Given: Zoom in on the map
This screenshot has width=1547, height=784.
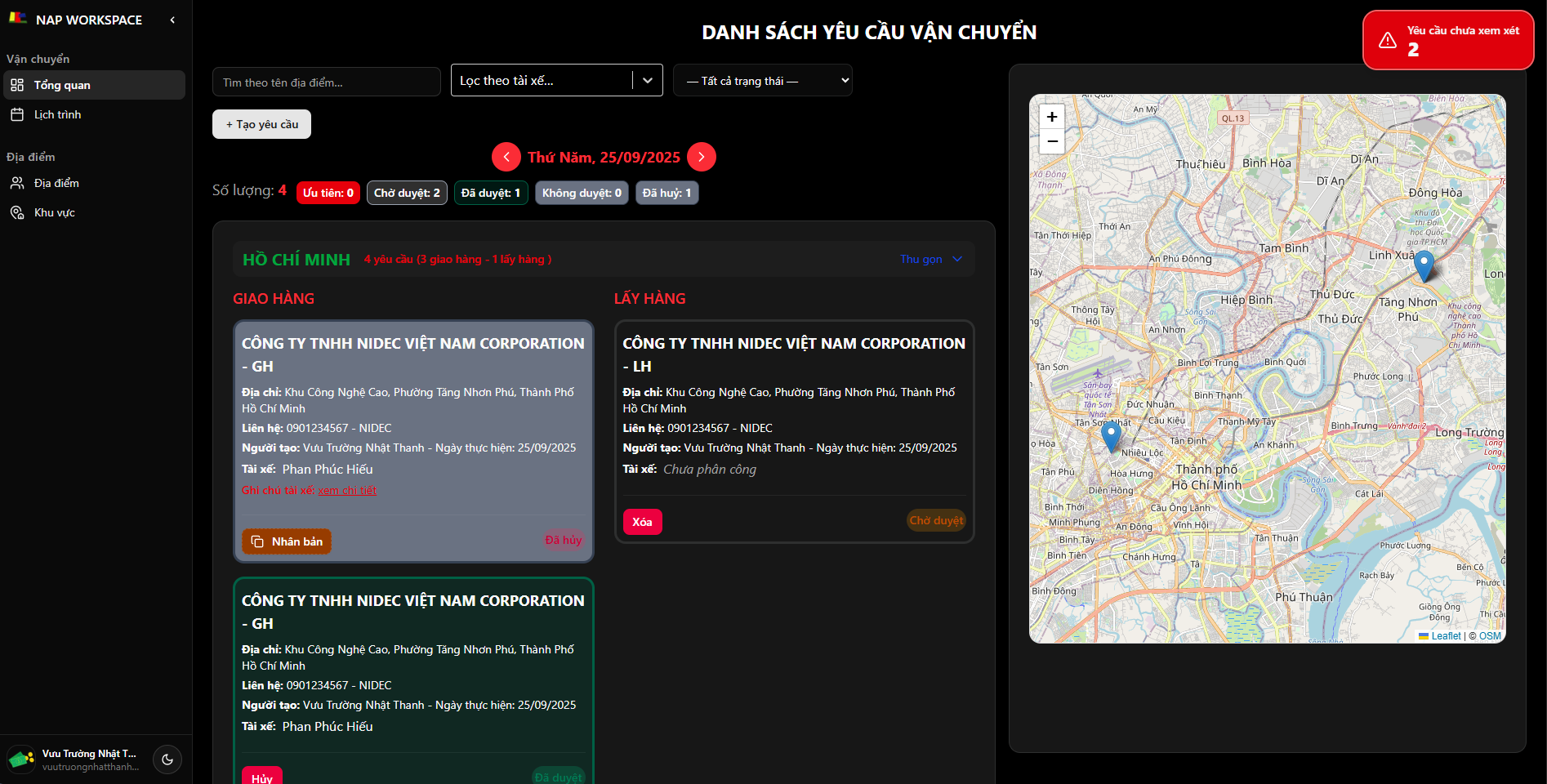Looking at the screenshot, I should [1052, 117].
